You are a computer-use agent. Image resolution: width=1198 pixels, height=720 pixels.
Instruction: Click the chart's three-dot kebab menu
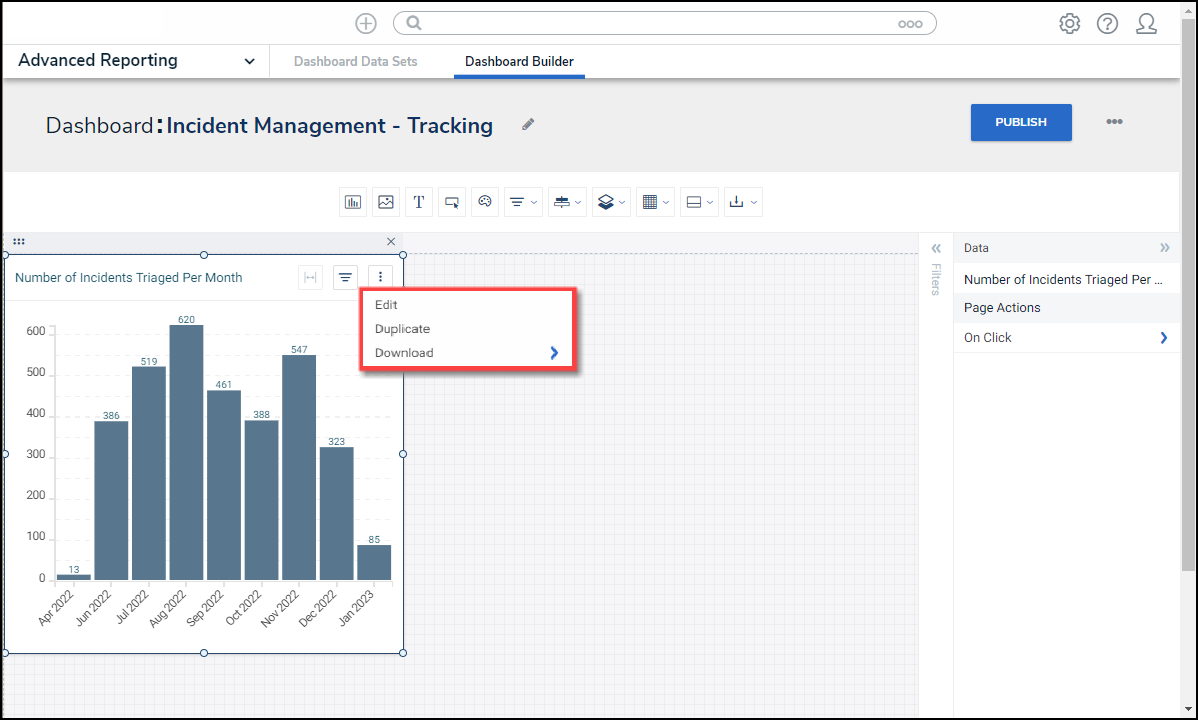click(380, 278)
